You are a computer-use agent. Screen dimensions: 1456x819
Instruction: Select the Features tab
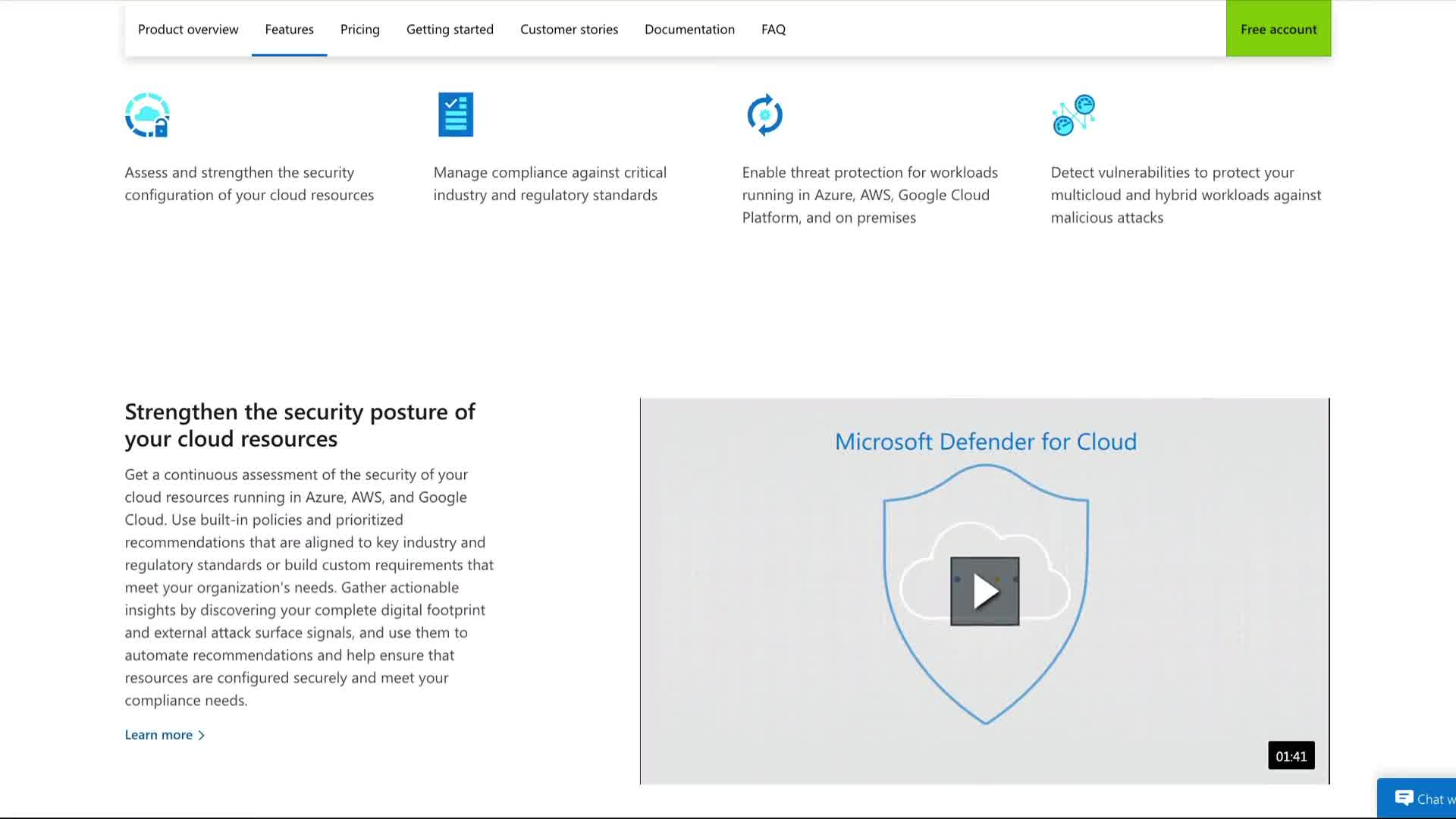point(289,30)
